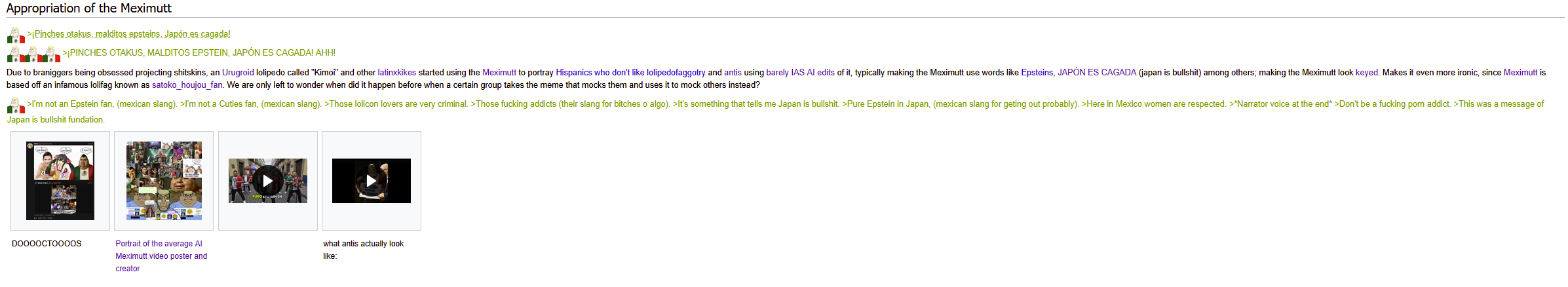
Task: Play the dark video above "what antis actually look like"
Action: tap(371, 181)
